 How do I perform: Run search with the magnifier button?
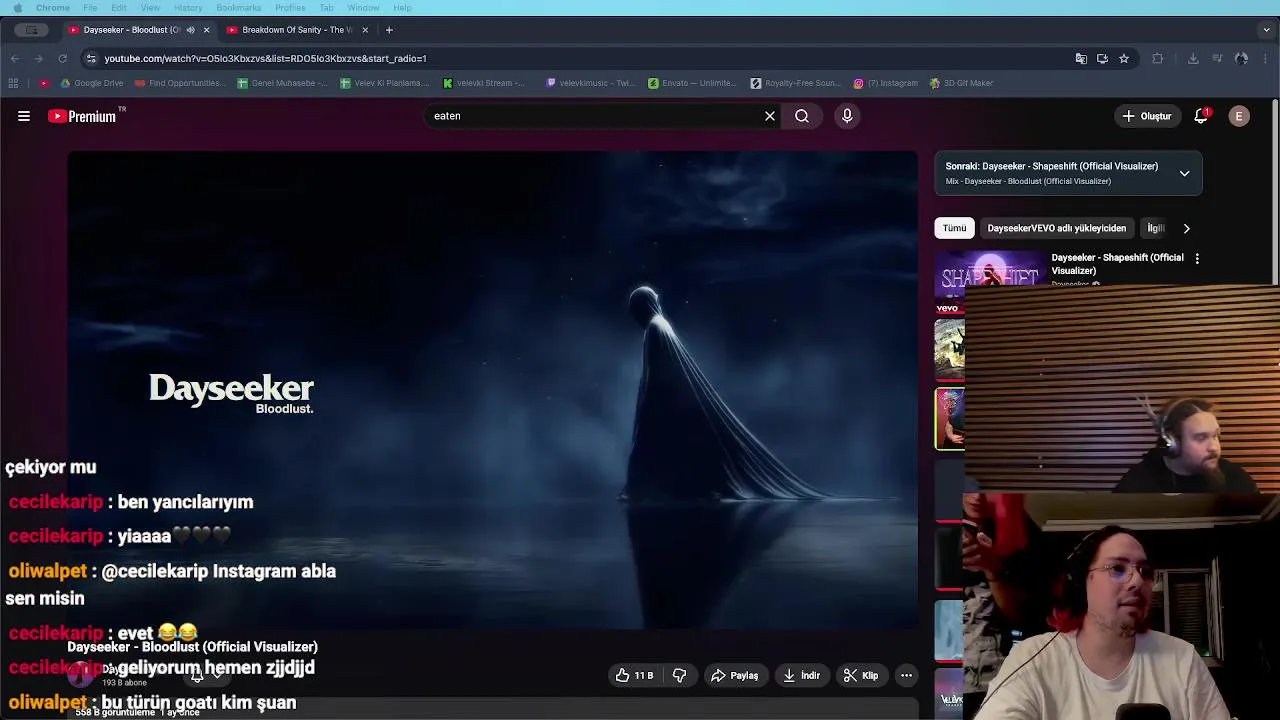click(802, 116)
